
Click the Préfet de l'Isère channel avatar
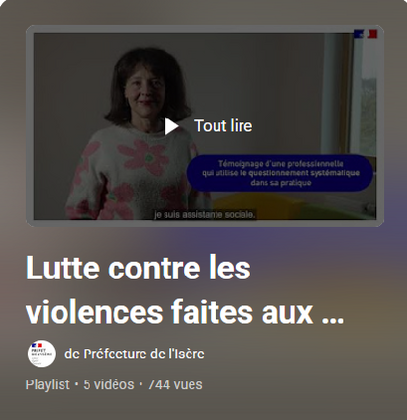[42, 354]
